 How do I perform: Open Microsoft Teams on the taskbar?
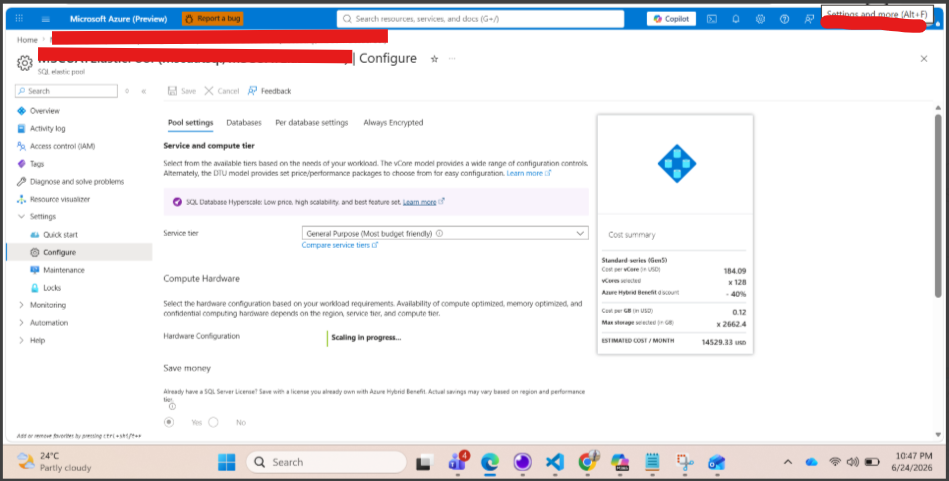click(x=457, y=462)
